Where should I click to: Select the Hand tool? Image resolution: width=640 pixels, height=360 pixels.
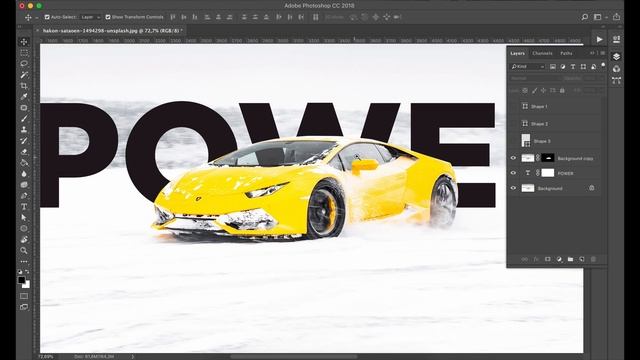click(x=24, y=240)
